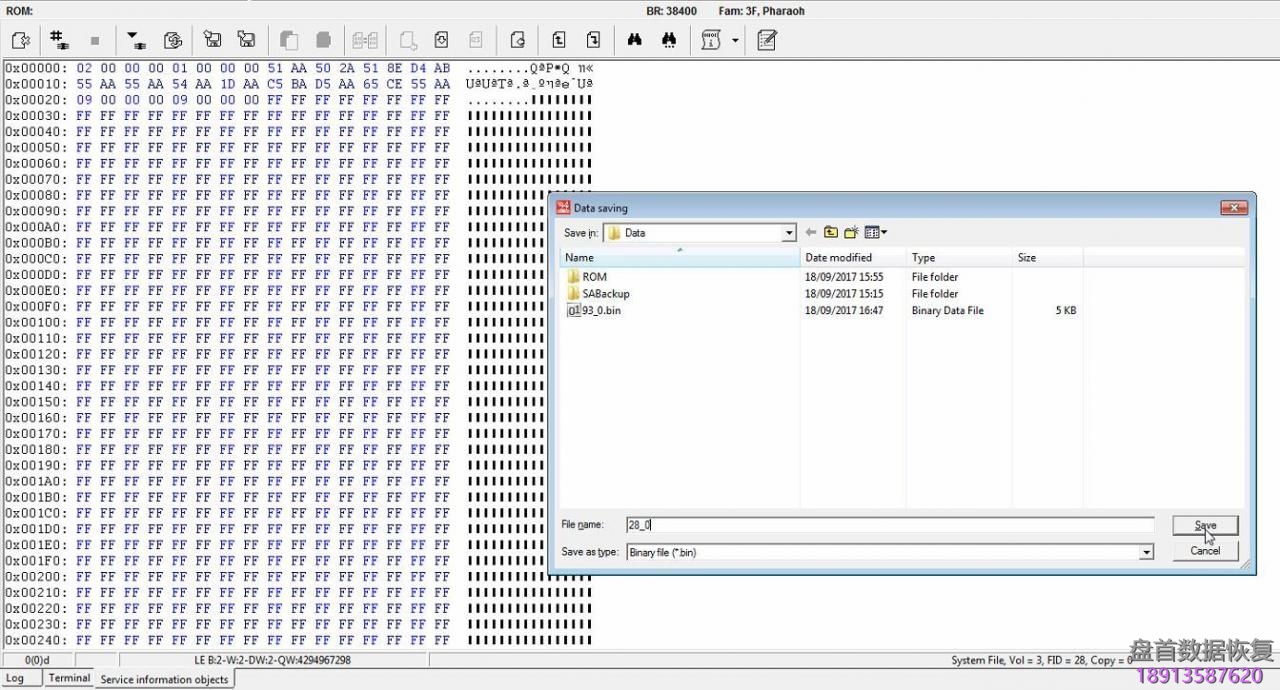Click the exit task icon on the toolbar

[22, 40]
